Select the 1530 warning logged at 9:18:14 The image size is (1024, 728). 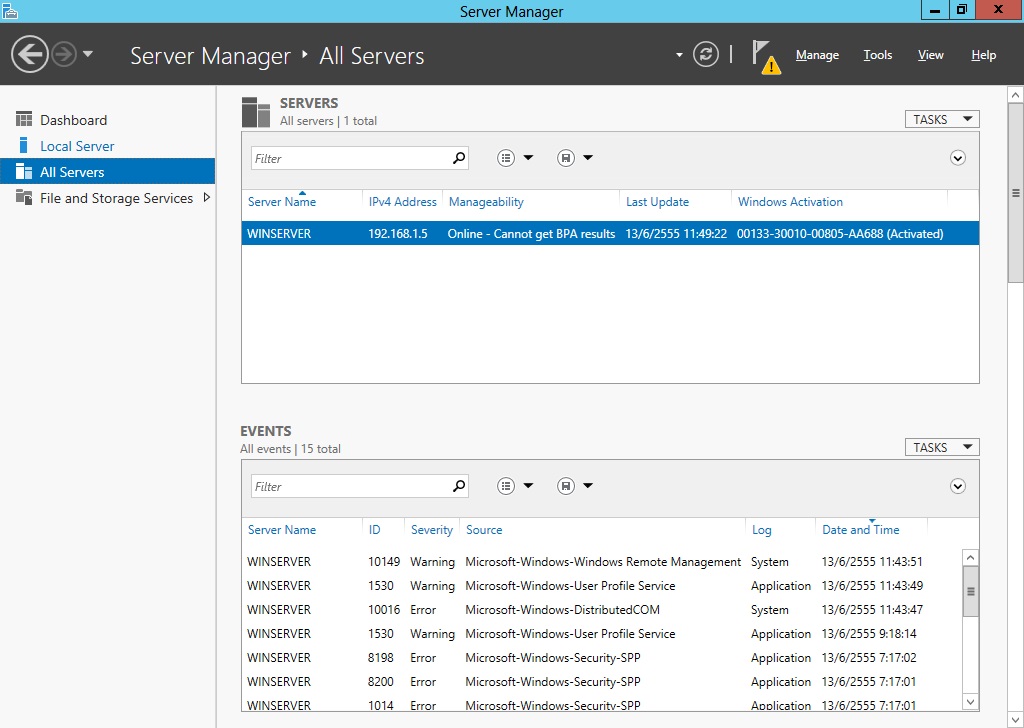(x=601, y=633)
